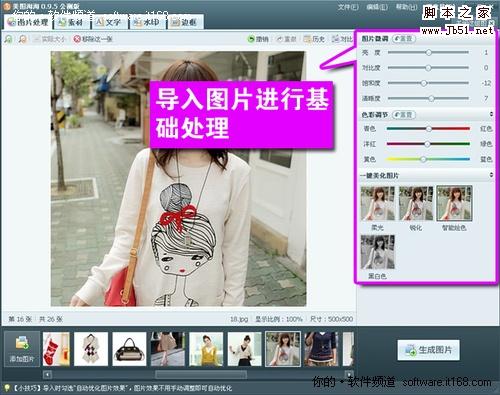The width and height of the screenshot is (500, 395).
Task: Apply the 智能绘色 effect thumbnail
Action: click(454, 204)
